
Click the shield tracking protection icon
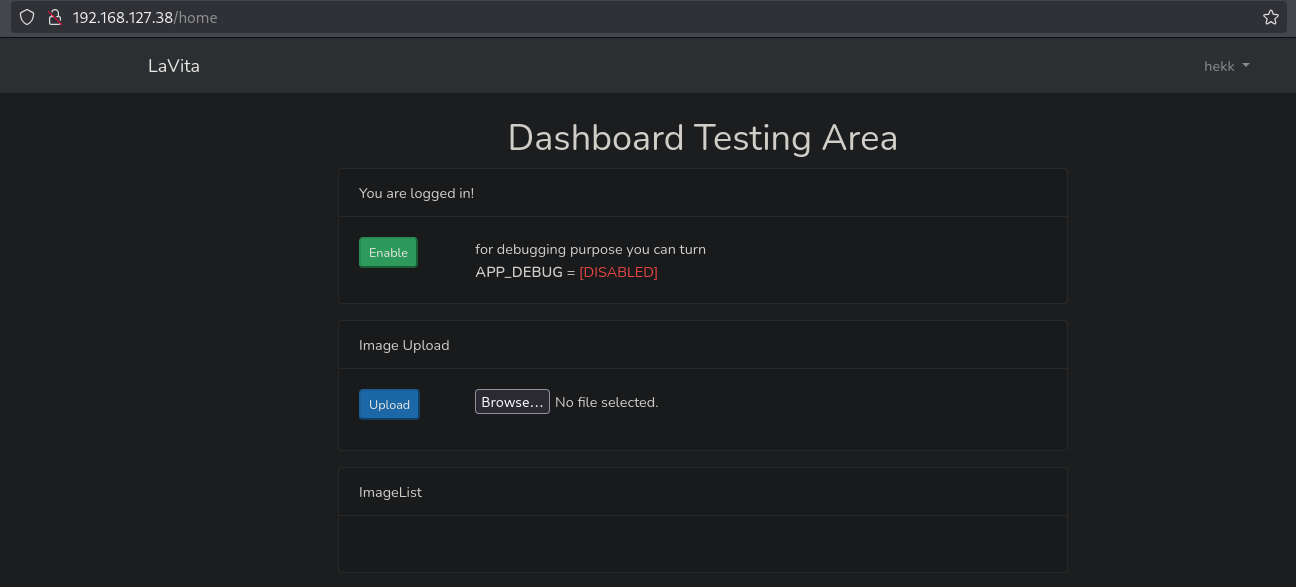click(x=27, y=17)
